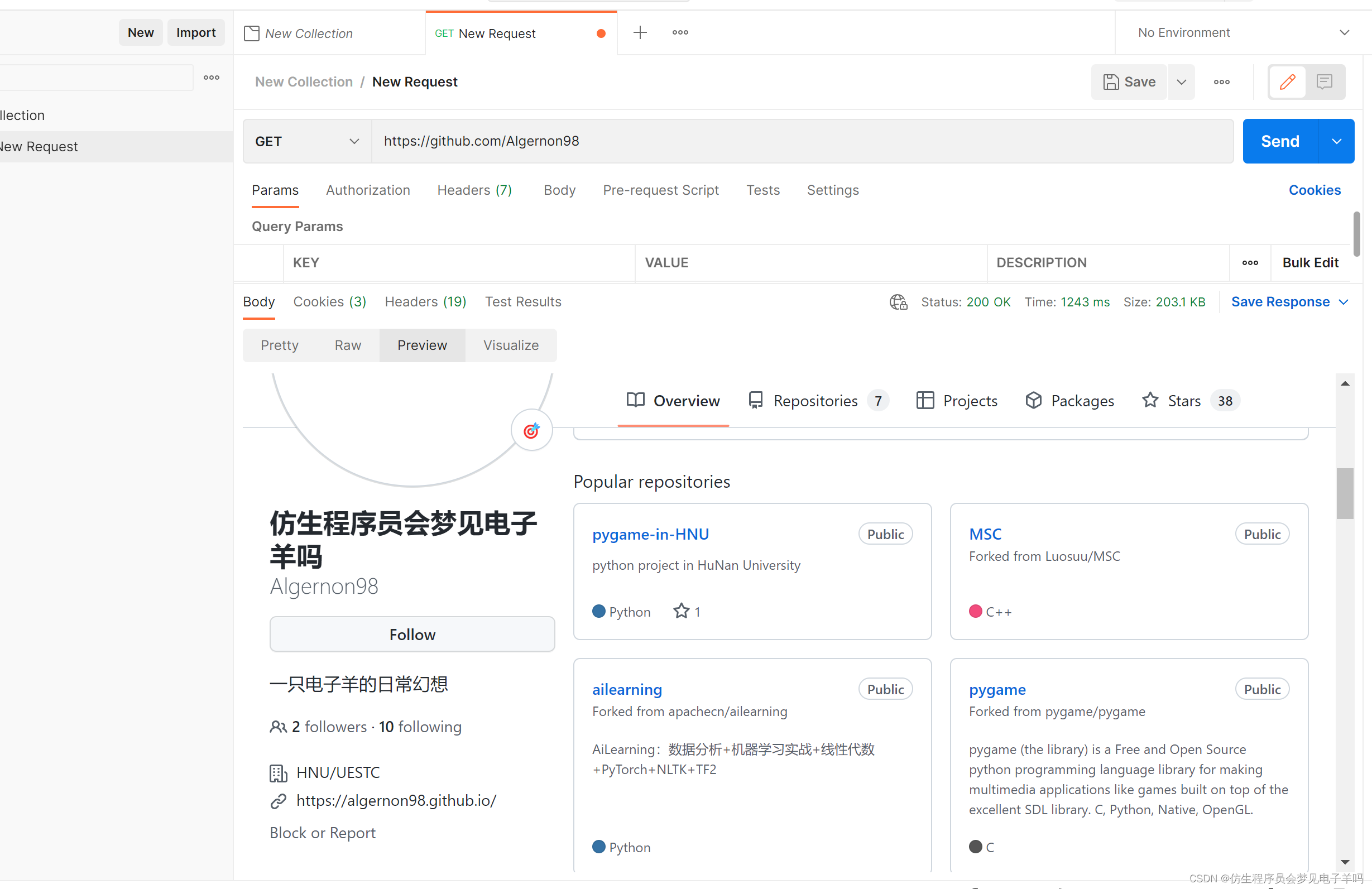Click the organization building icon beside HNU/UESTC
Image resolution: width=1372 pixels, height=889 pixels.
coord(279,773)
